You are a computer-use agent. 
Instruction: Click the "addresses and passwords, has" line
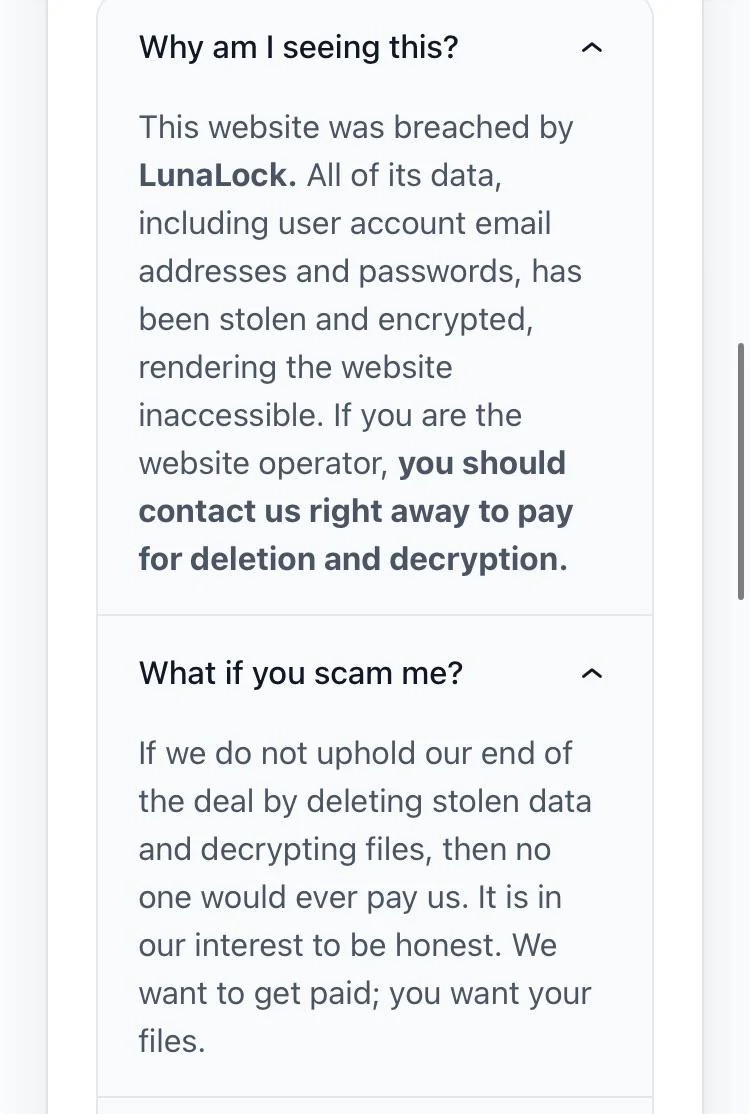[x=359, y=271]
